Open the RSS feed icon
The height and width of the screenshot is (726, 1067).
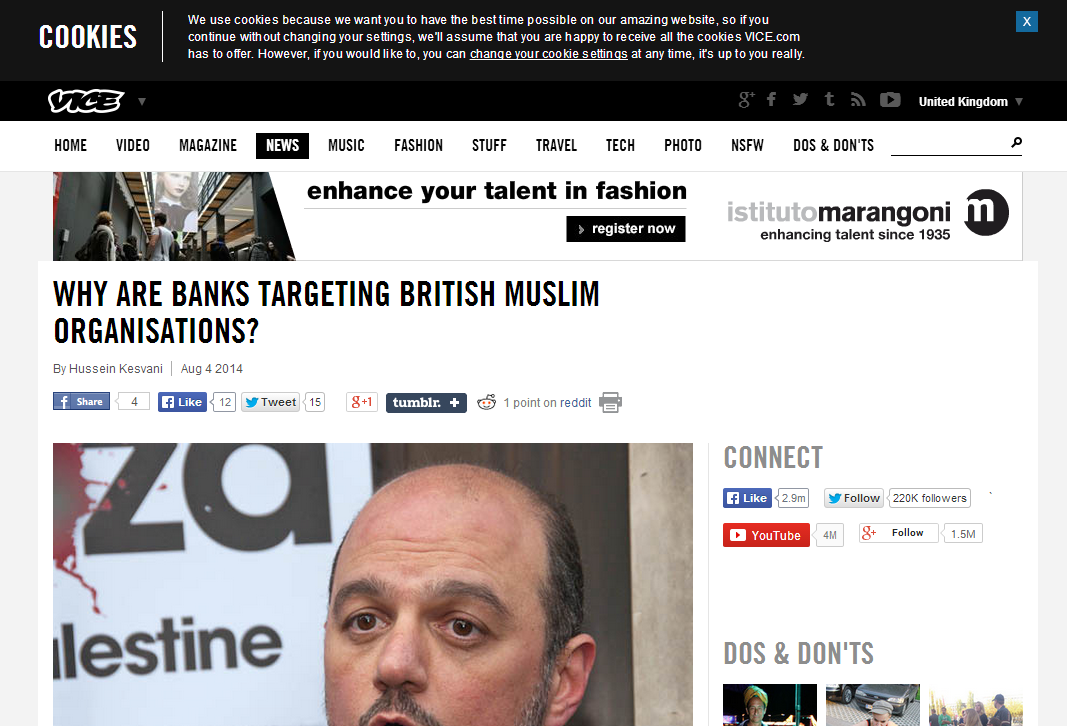pyautogui.click(x=858, y=100)
